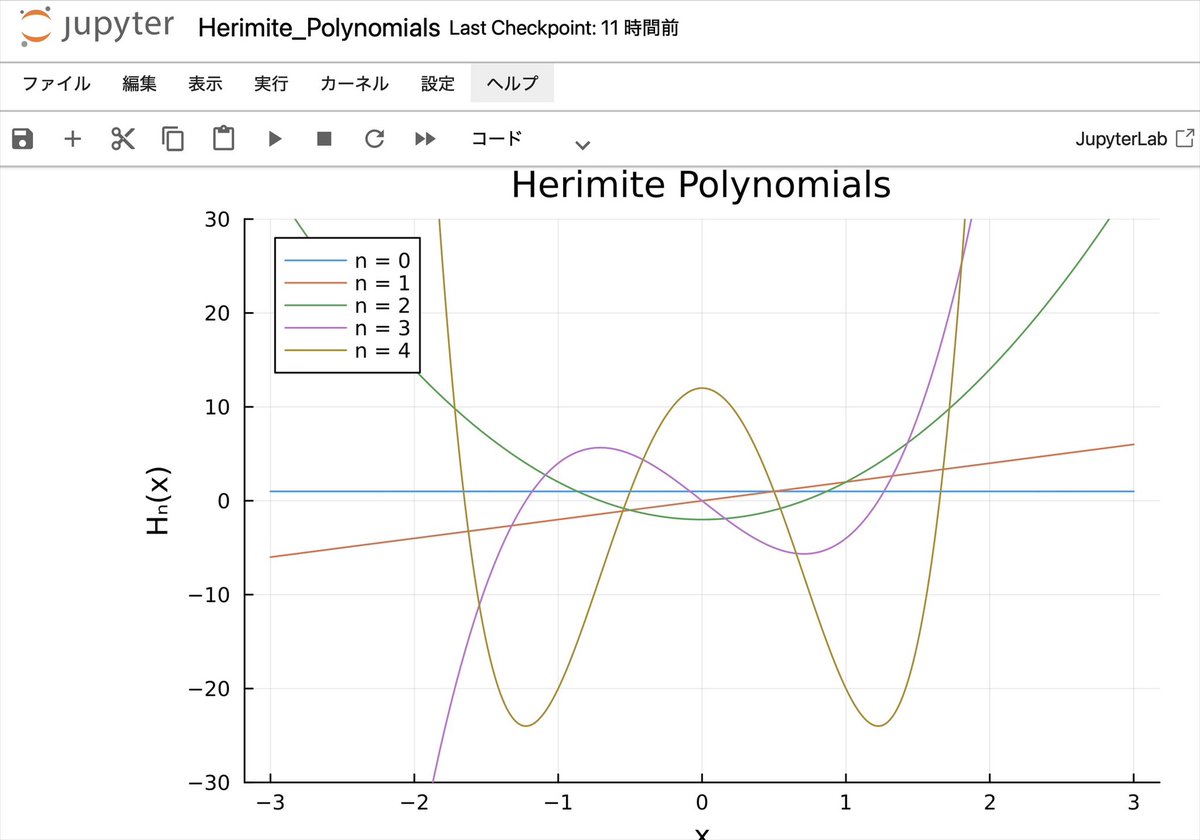Cut the cell with the scissors icon
1200x840 pixels.
point(123,139)
